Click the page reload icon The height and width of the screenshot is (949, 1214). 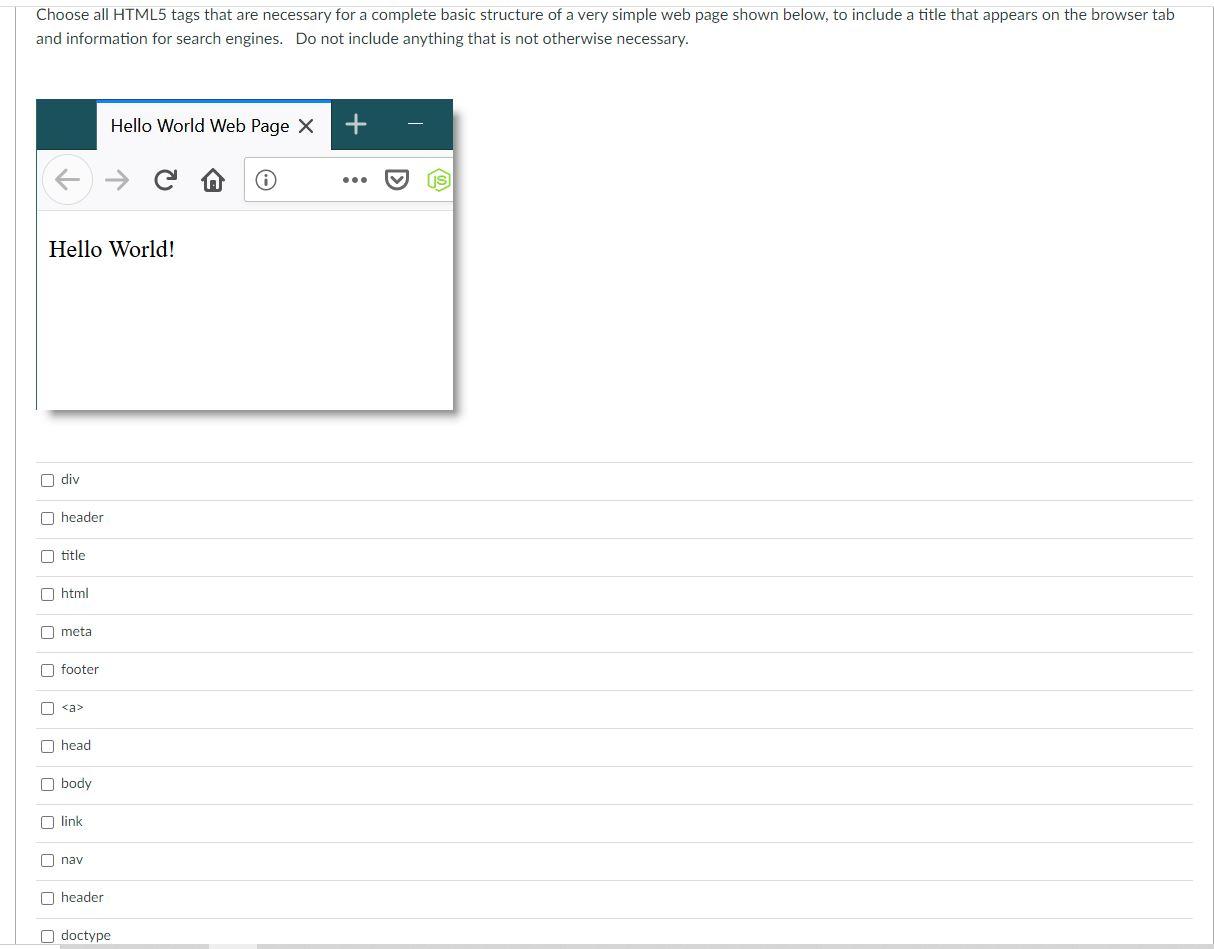(165, 180)
